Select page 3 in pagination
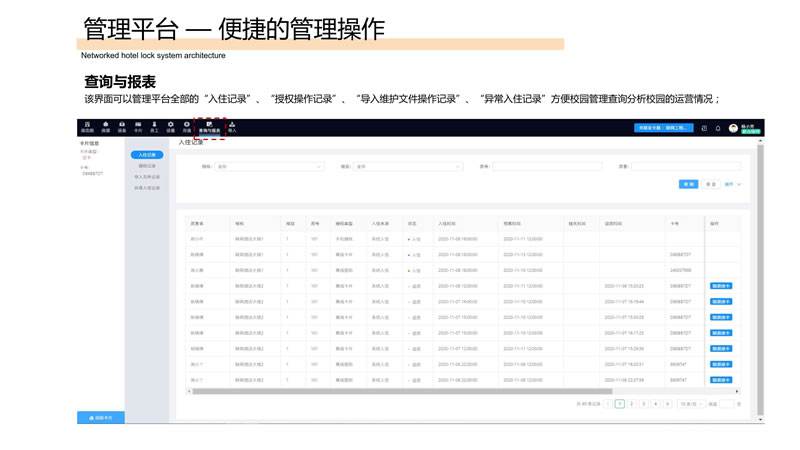 point(643,404)
